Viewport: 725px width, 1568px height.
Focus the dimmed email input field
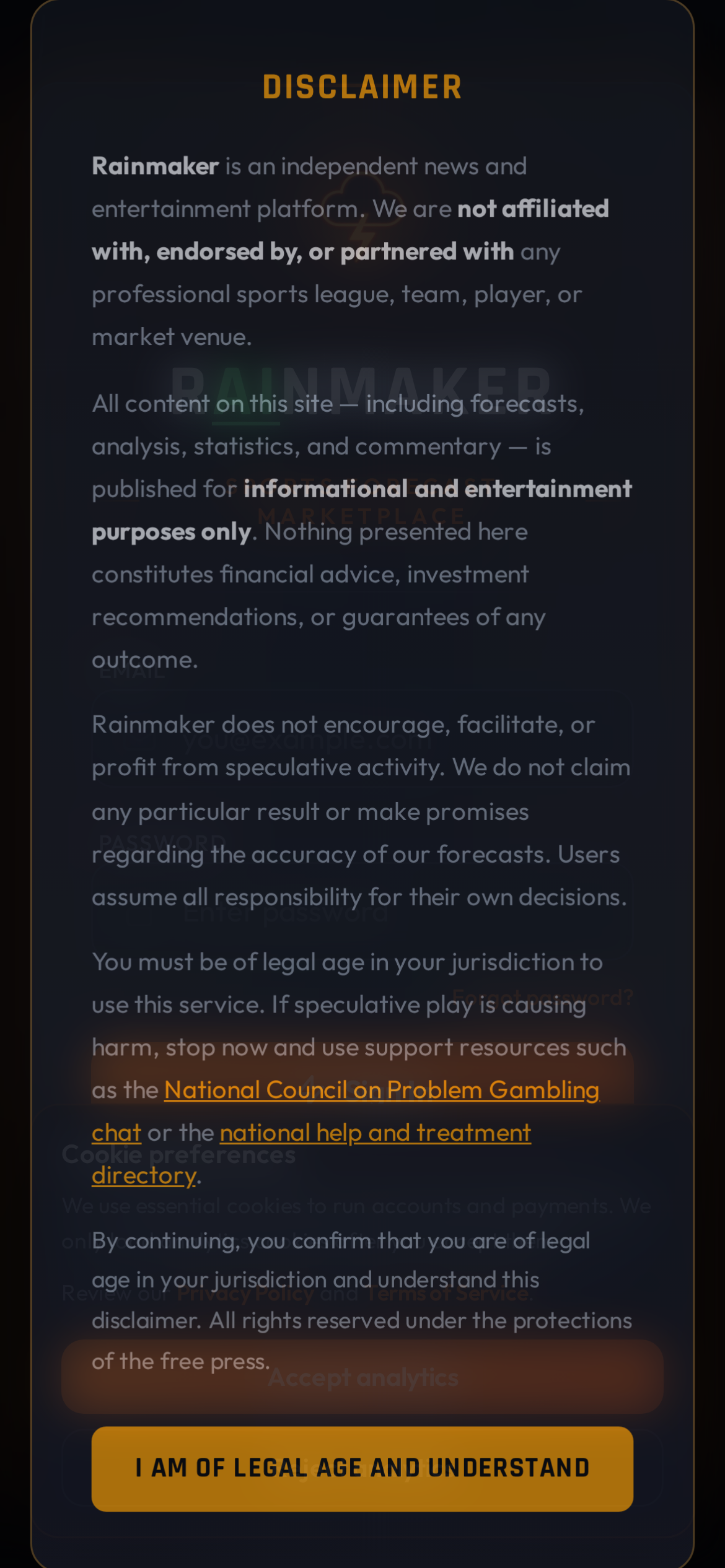click(362, 739)
